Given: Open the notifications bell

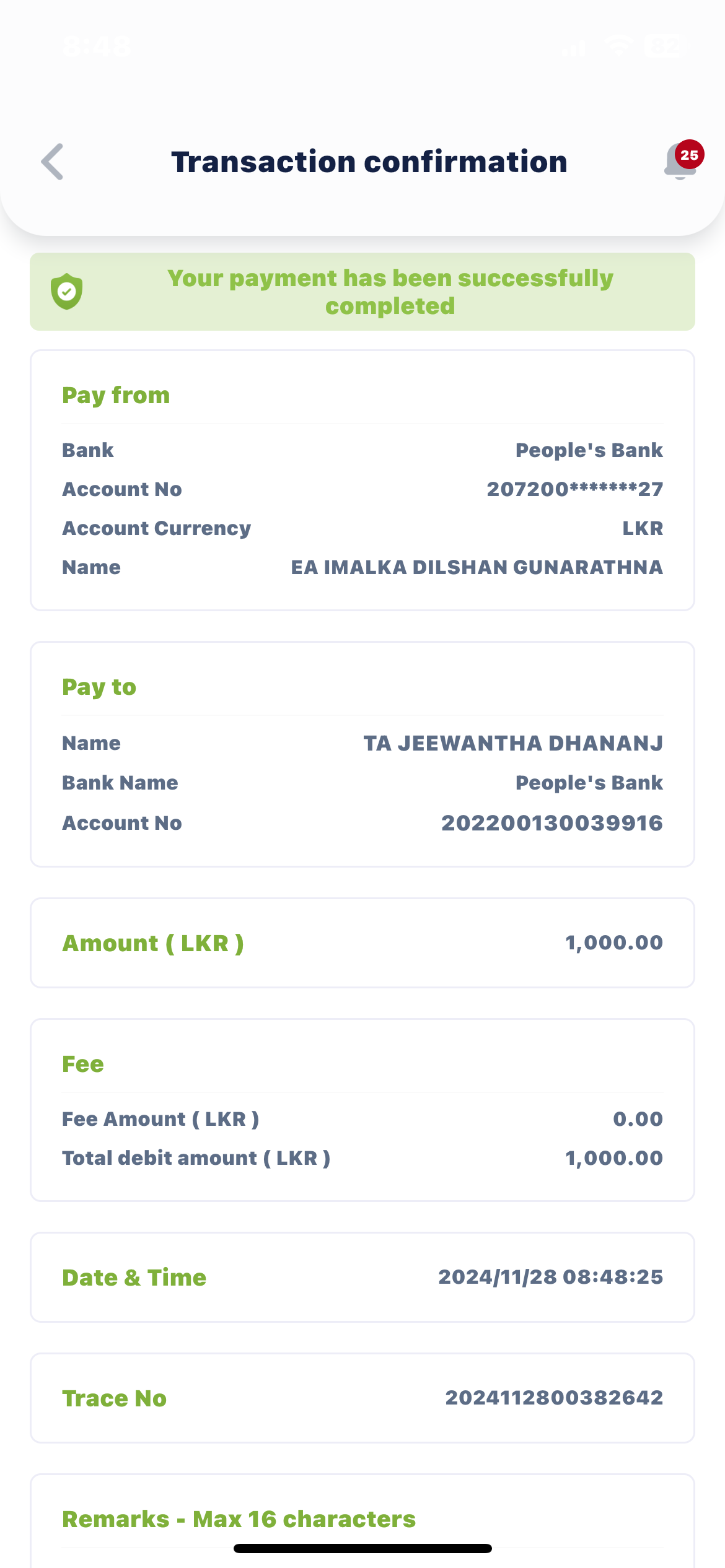Looking at the screenshot, I should 679,163.
